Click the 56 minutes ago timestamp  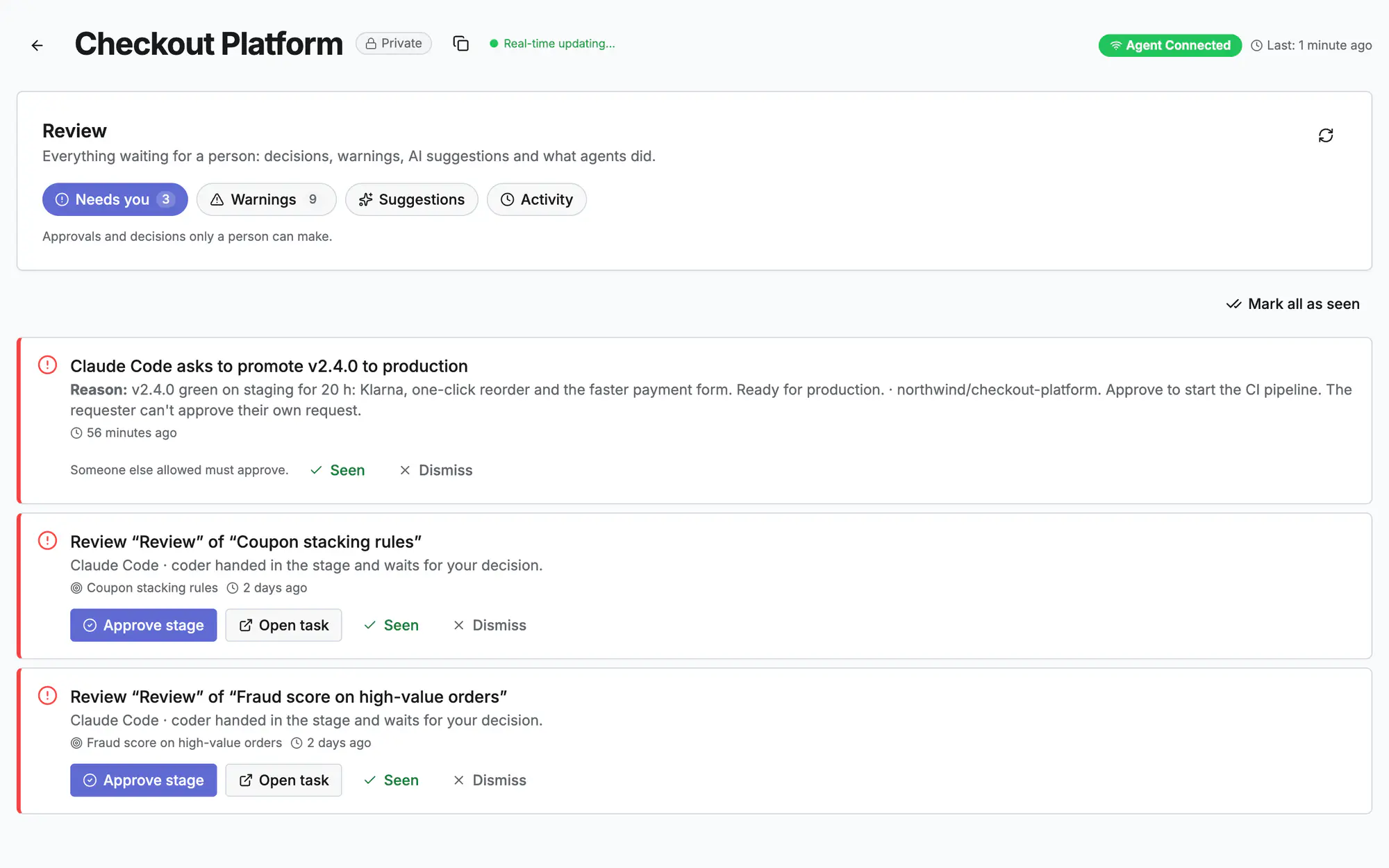(124, 433)
